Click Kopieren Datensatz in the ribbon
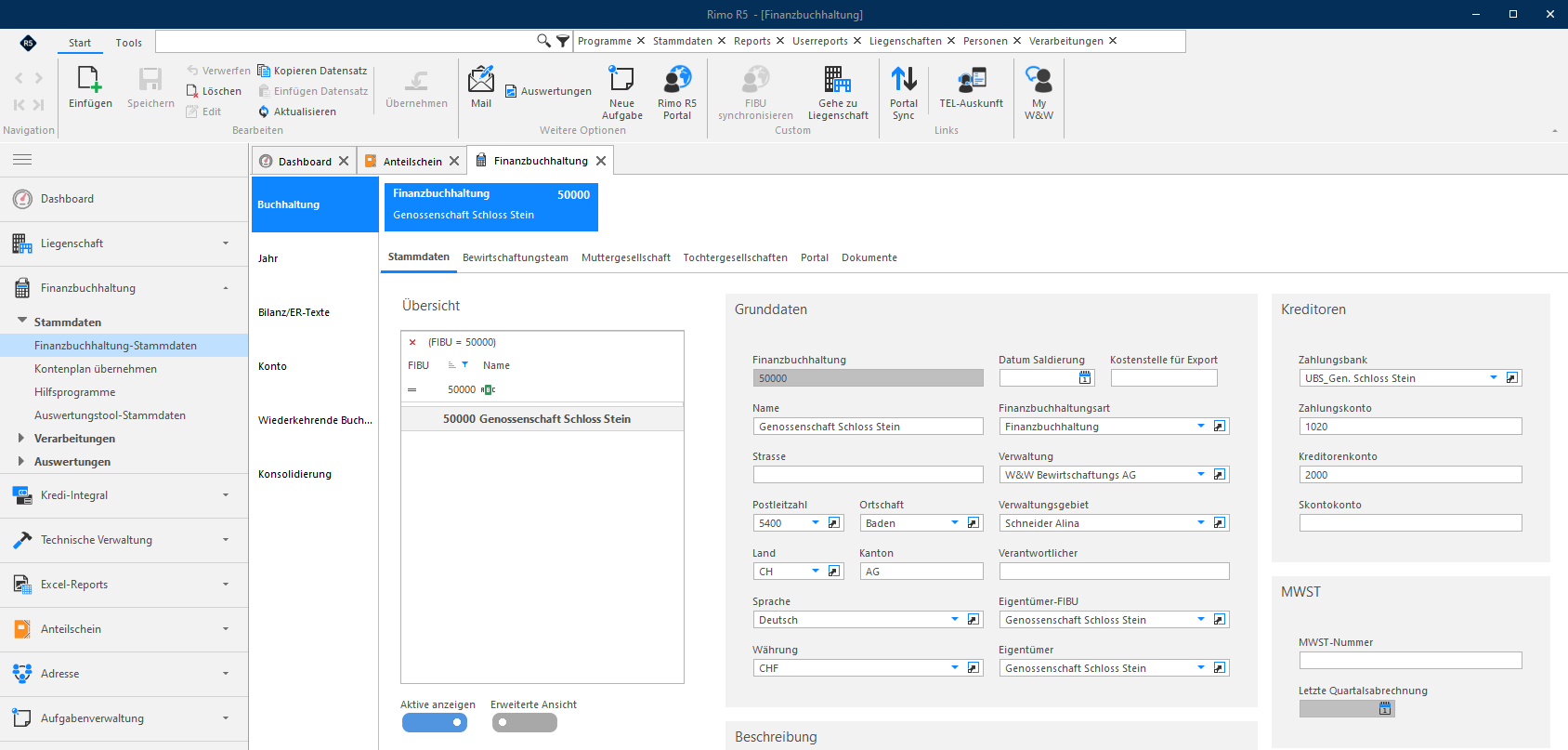The height and width of the screenshot is (750, 1568). point(312,71)
